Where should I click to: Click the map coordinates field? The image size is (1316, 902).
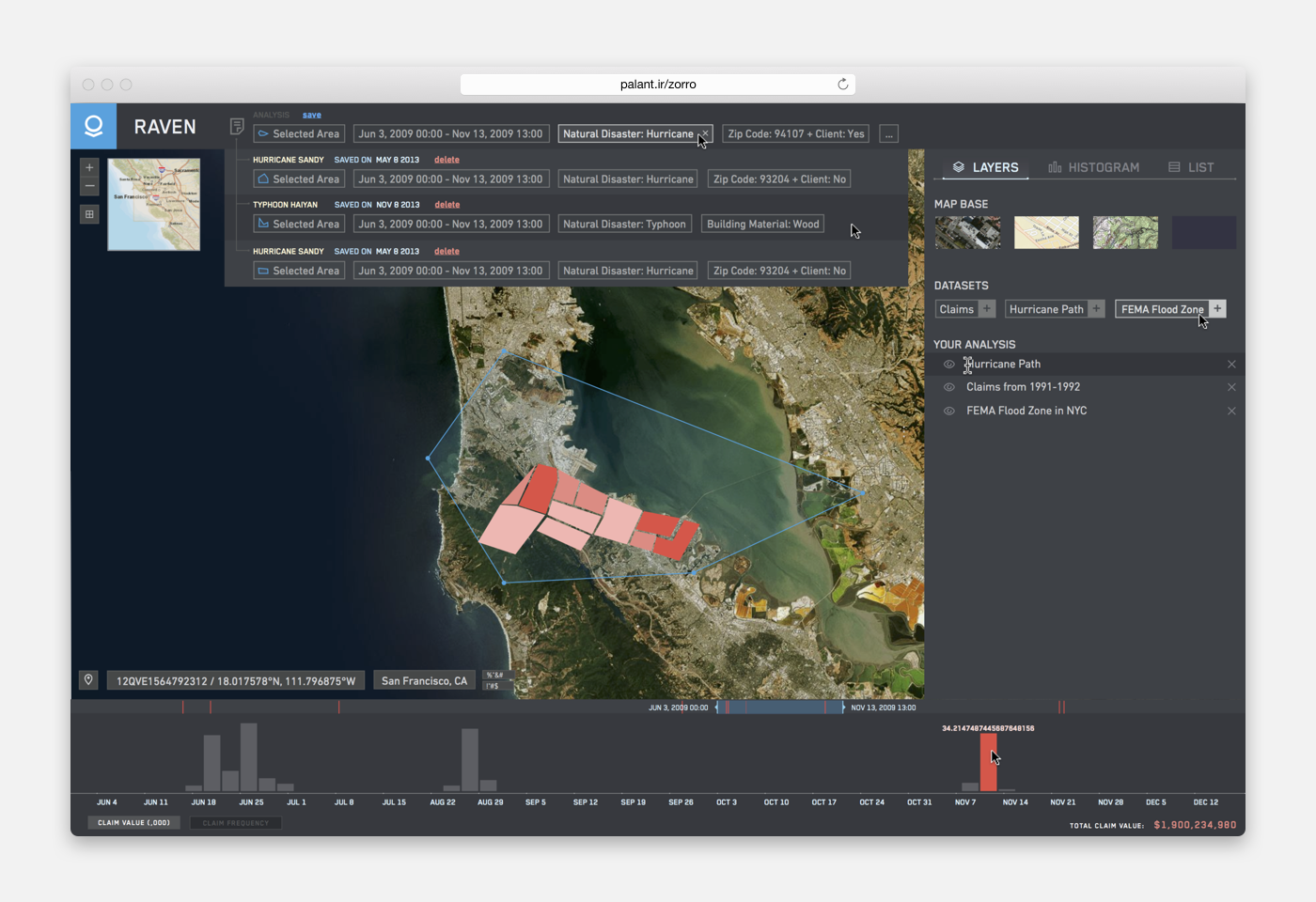[235, 680]
